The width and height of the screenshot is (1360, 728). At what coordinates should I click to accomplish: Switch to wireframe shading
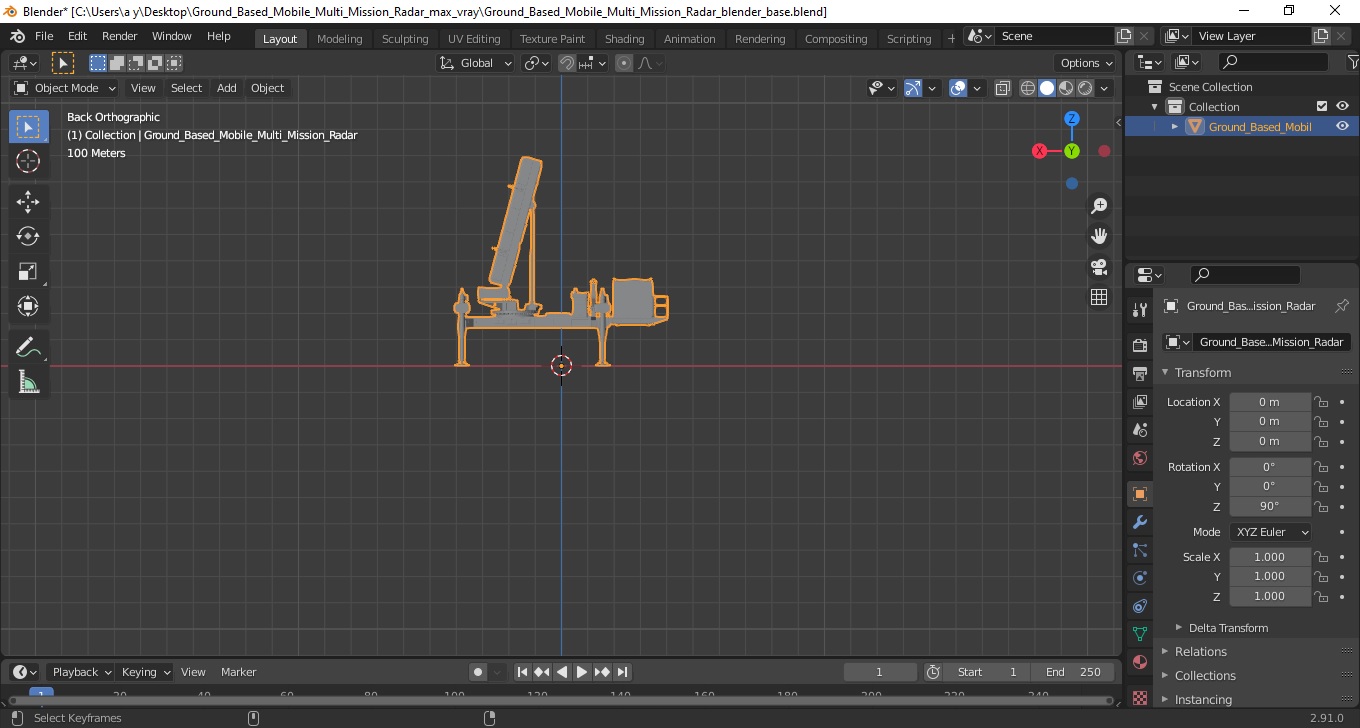tap(1028, 88)
